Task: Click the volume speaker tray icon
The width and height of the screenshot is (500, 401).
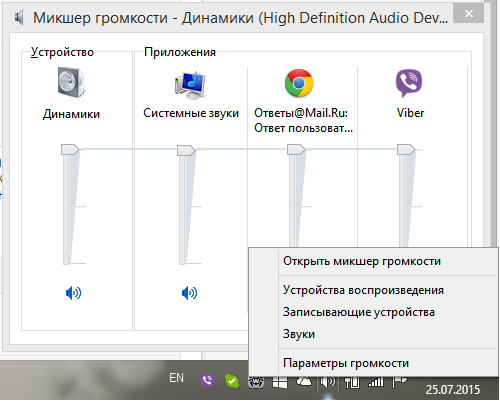Action: (327, 382)
